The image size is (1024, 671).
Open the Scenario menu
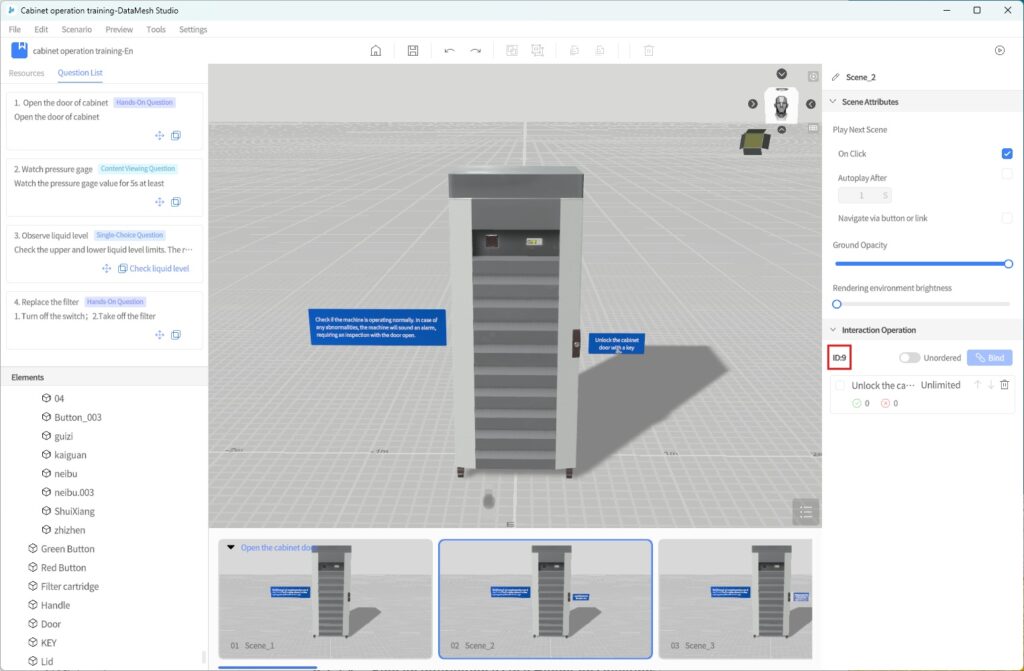[x=77, y=29]
